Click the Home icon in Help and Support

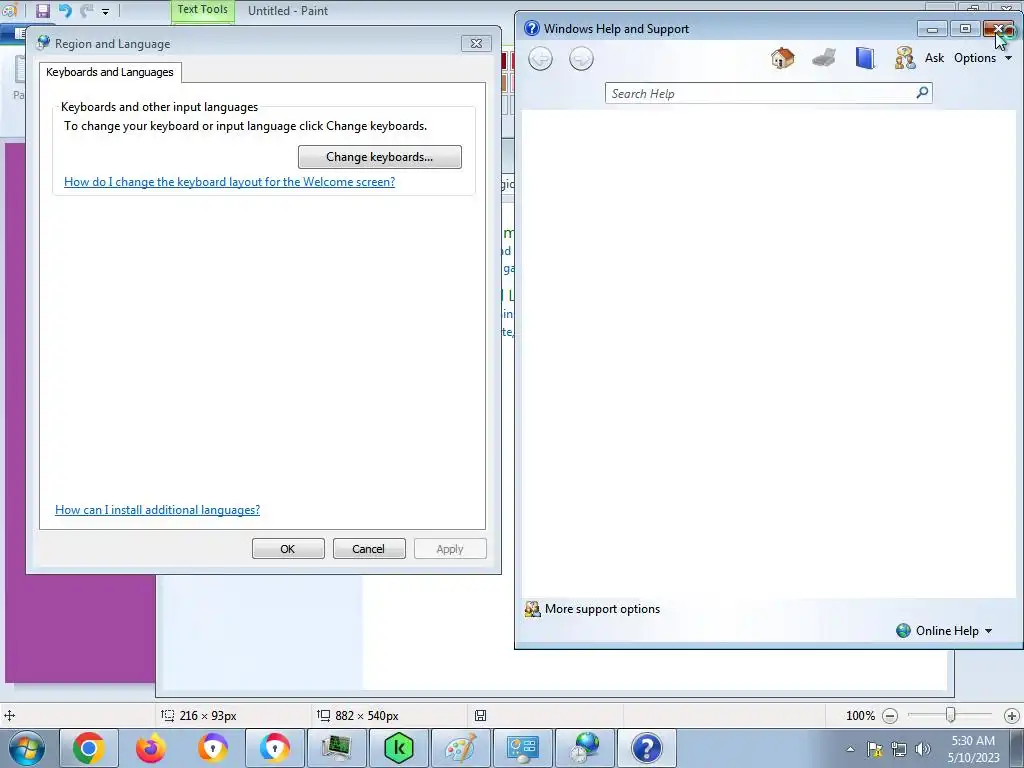click(x=782, y=58)
